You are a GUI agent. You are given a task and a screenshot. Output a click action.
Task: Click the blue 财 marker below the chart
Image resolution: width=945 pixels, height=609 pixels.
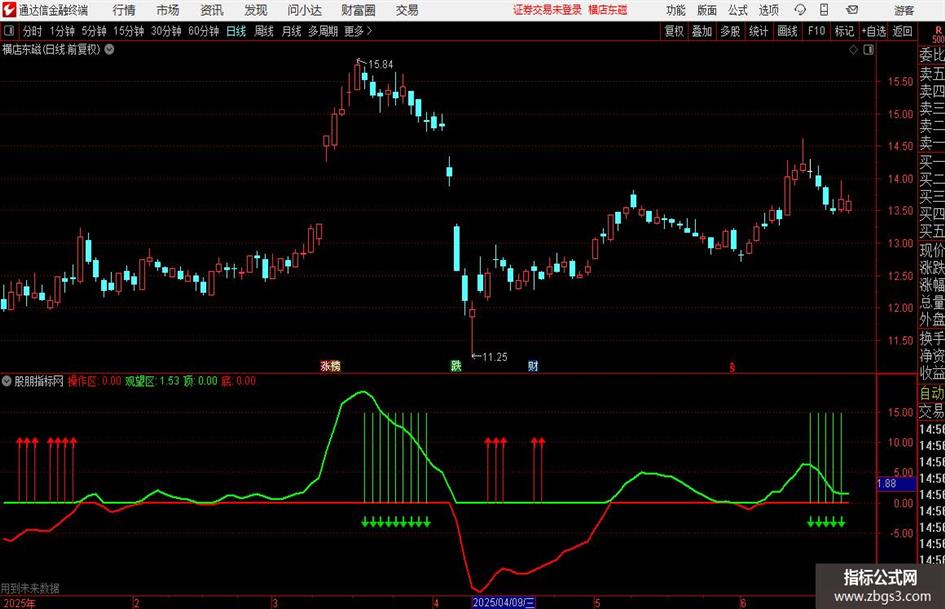533,365
